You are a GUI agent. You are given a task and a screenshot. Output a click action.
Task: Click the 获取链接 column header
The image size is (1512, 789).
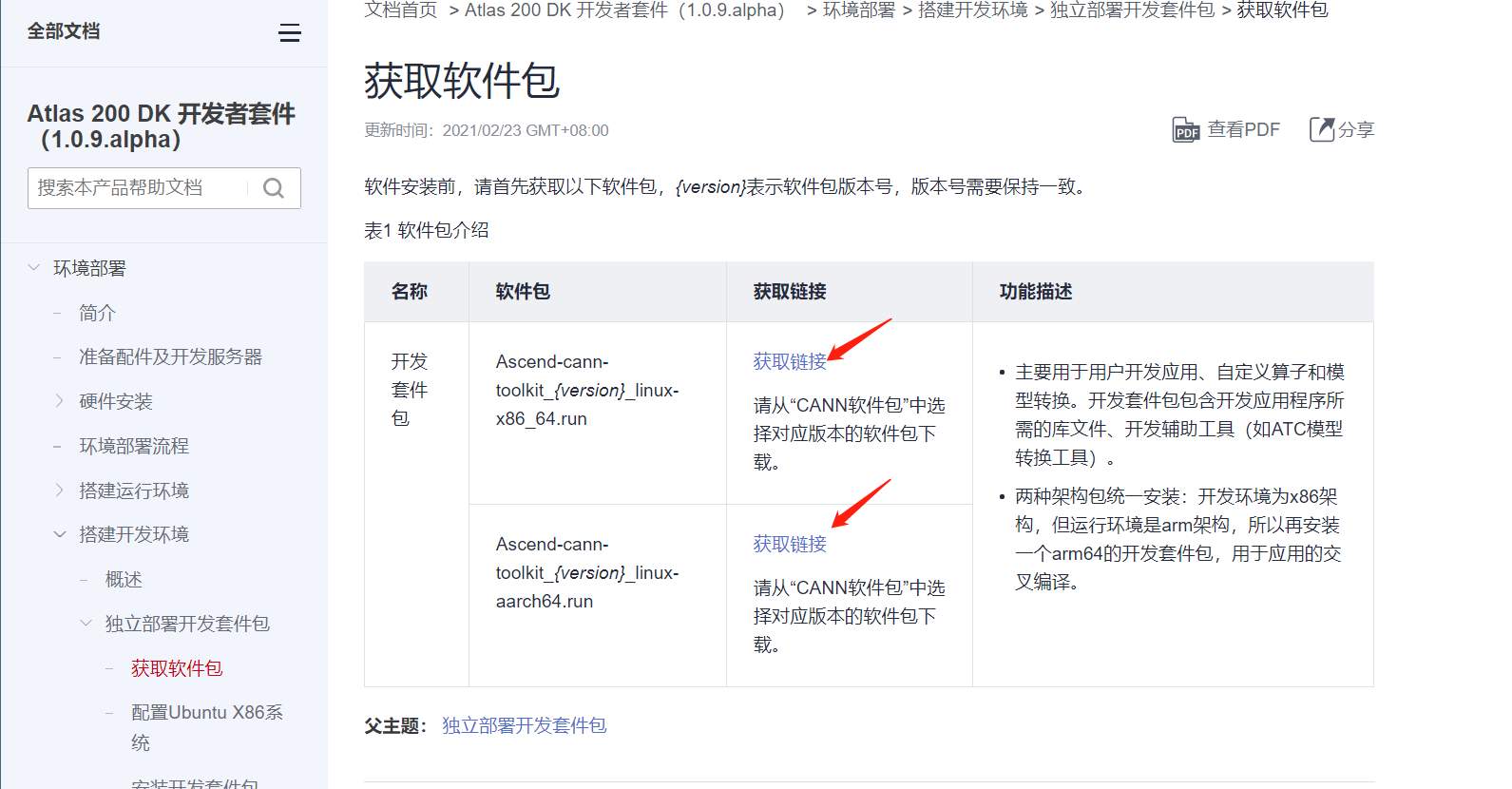pos(790,292)
